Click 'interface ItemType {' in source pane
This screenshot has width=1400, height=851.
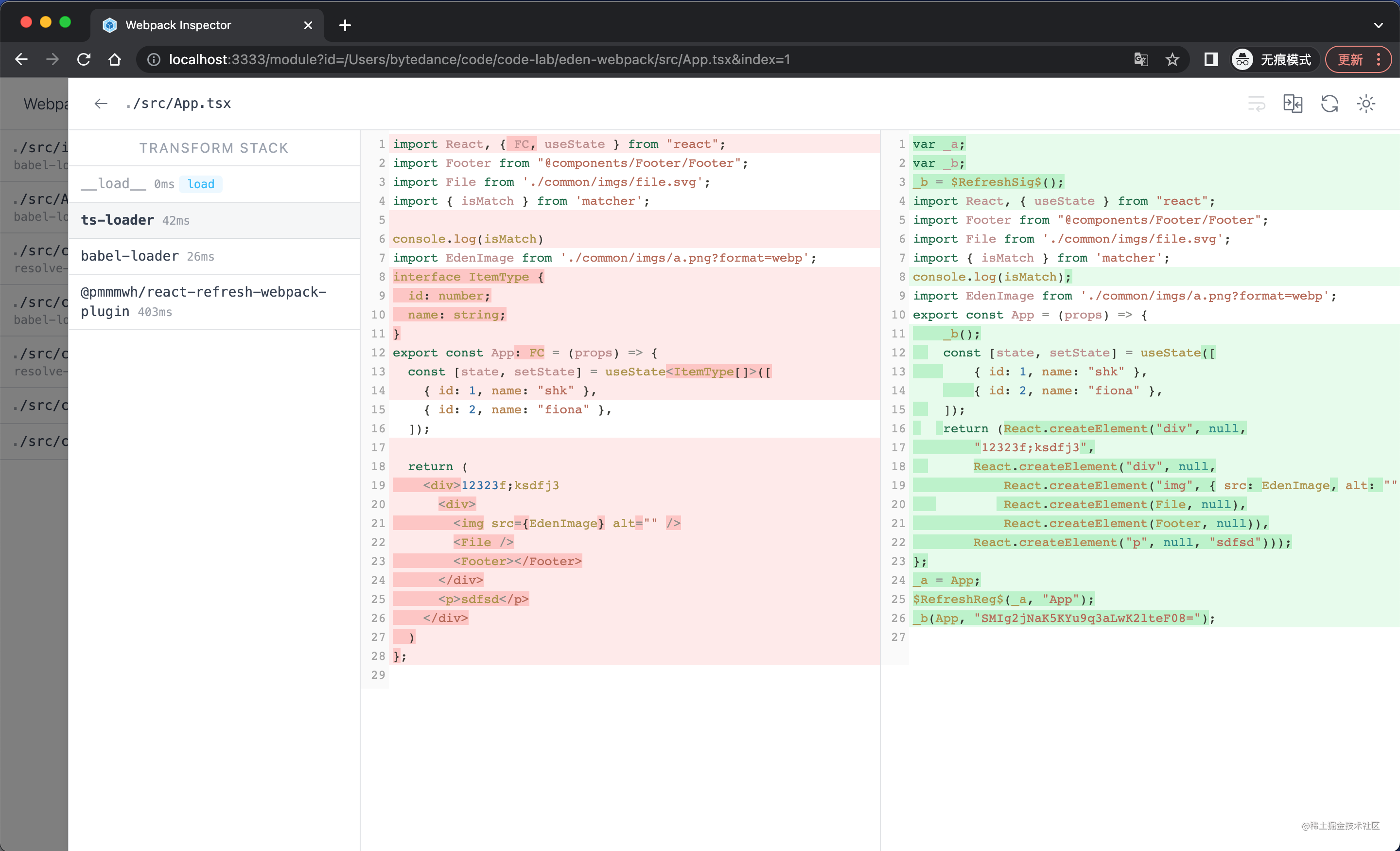(468, 277)
